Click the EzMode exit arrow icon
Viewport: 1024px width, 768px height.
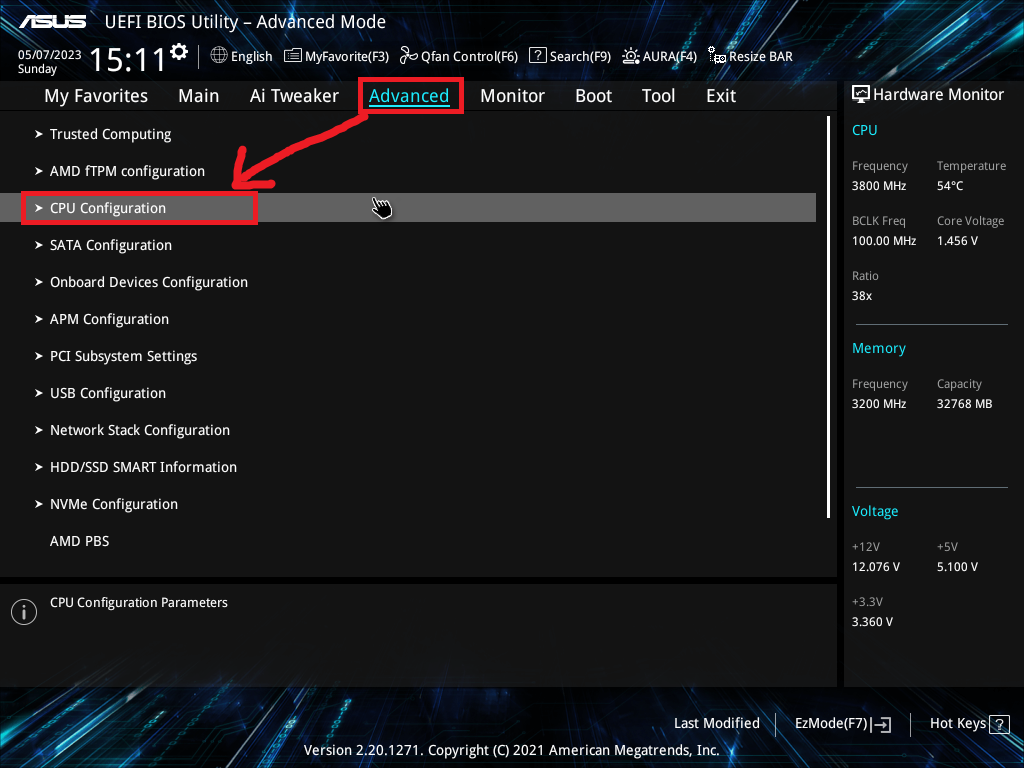[x=882, y=724]
